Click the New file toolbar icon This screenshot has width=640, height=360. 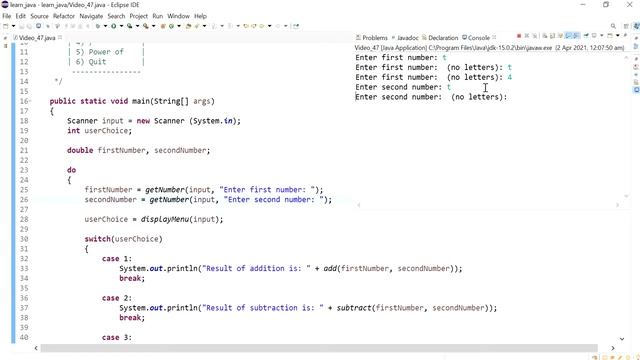[6, 26]
